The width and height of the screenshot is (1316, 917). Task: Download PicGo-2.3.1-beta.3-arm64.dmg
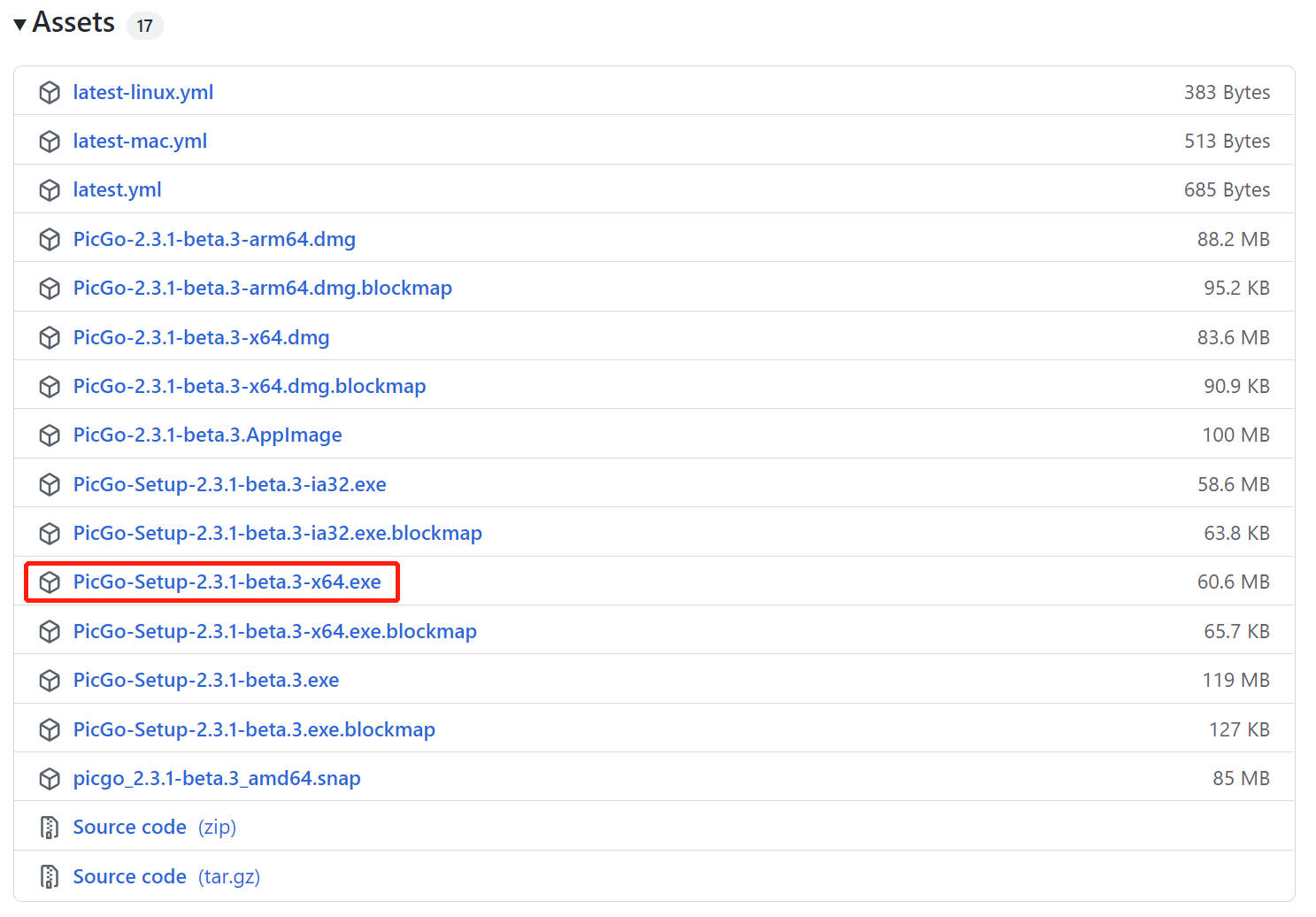click(x=214, y=239)
